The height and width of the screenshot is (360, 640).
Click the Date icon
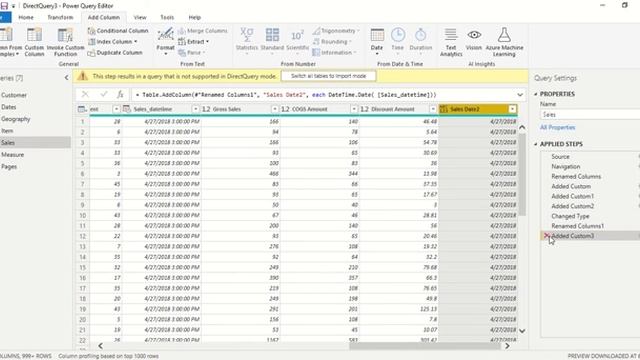tap(377, 41)
